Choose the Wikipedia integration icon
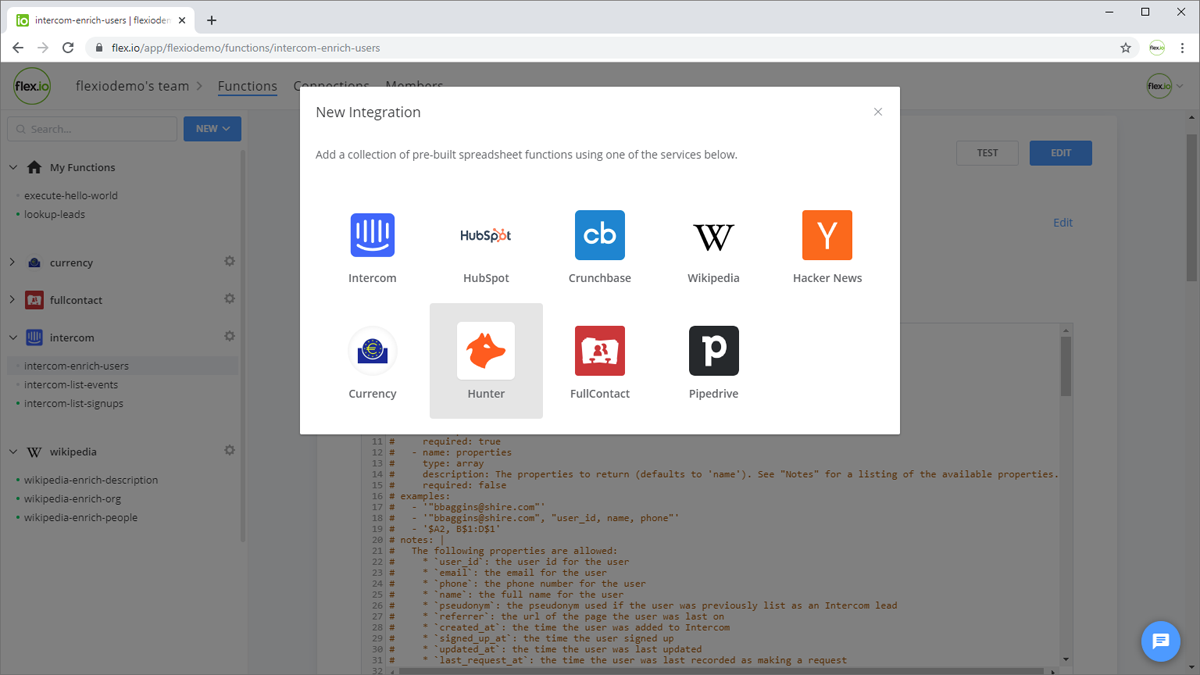Viewport: 1200px width, 675px height. pos(713,236)
